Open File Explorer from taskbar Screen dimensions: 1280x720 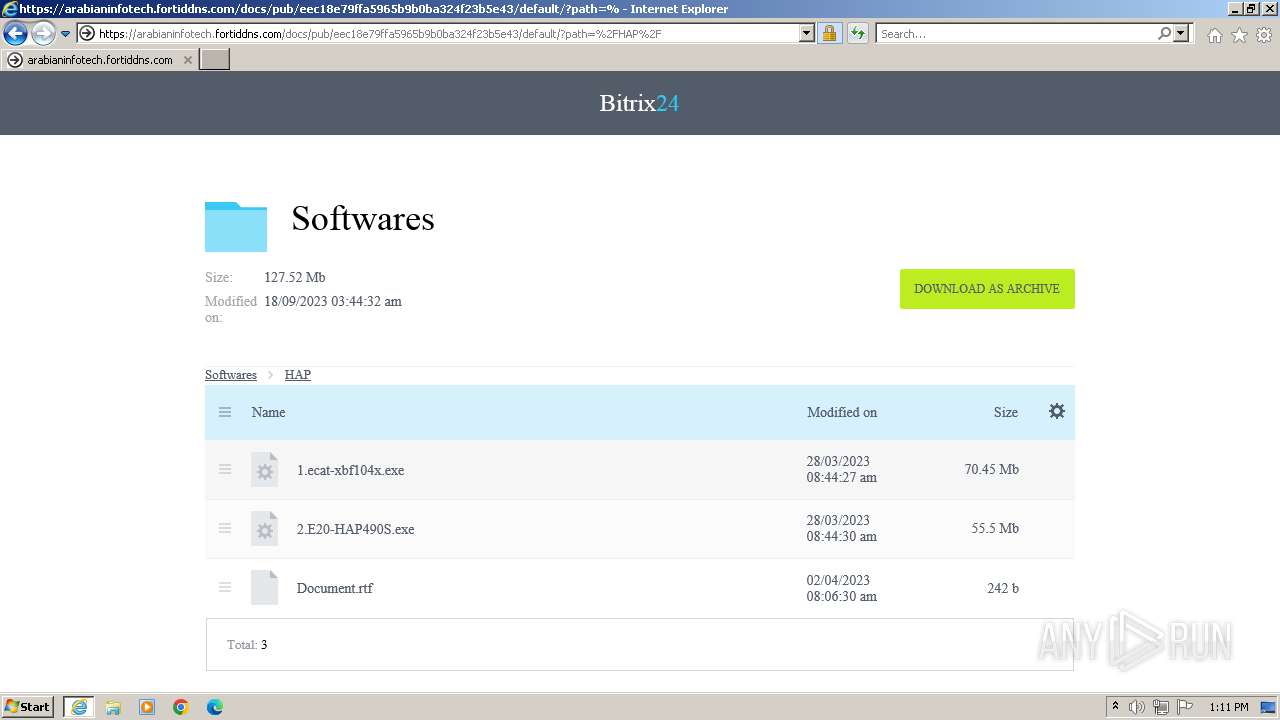pyautogui.click(x=113, y=707)
